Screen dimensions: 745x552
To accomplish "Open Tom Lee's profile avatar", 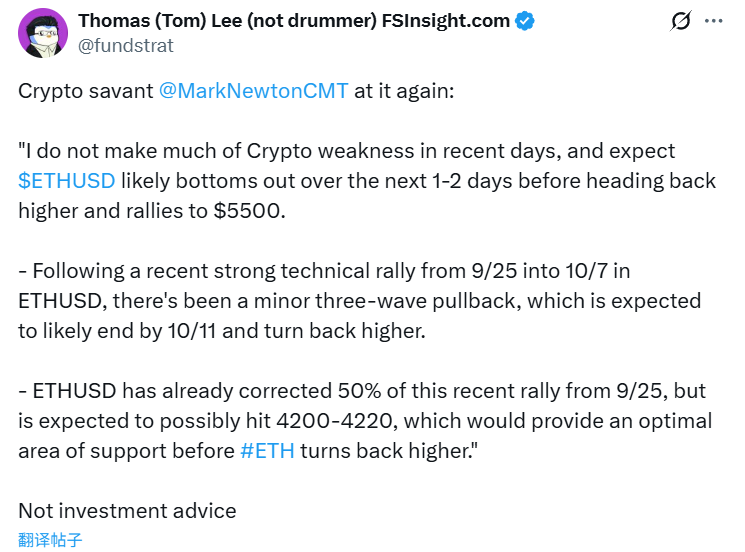I will click(41, 33).
